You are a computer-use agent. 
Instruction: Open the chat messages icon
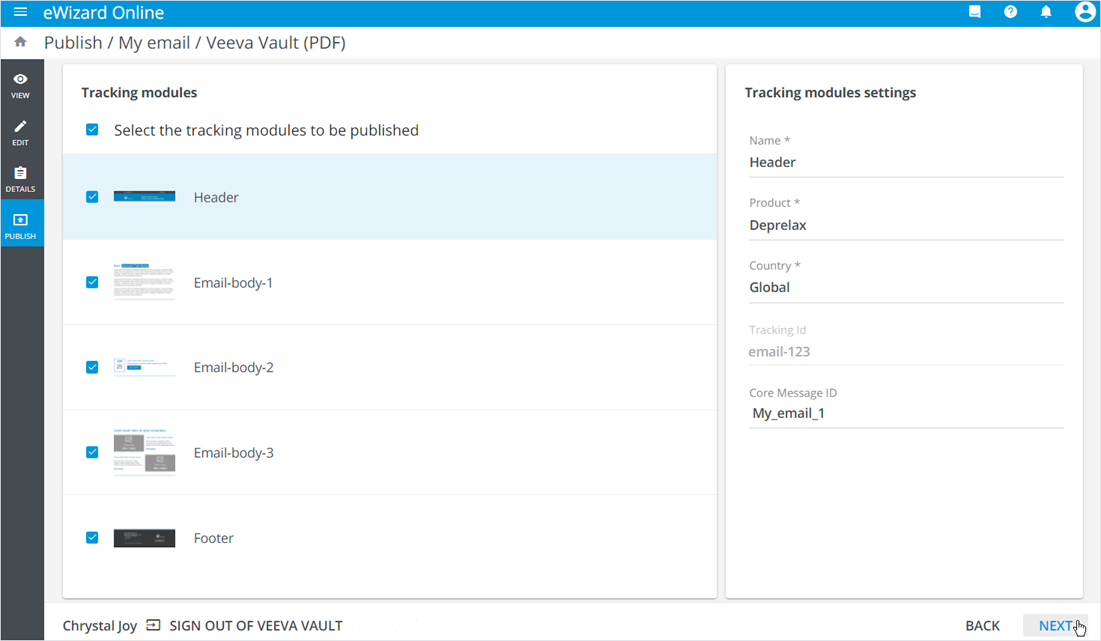tap(975, 13)
